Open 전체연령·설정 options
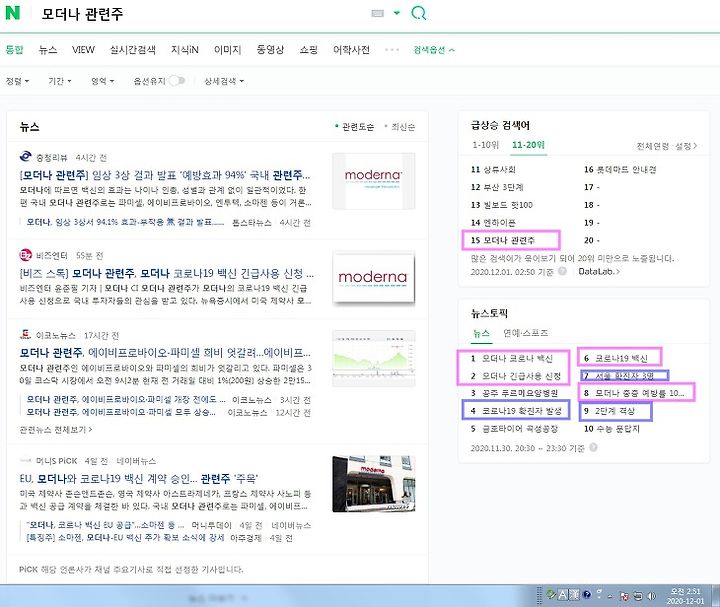The width and height of the screenshot is (720, 607). tap(667, 146)
